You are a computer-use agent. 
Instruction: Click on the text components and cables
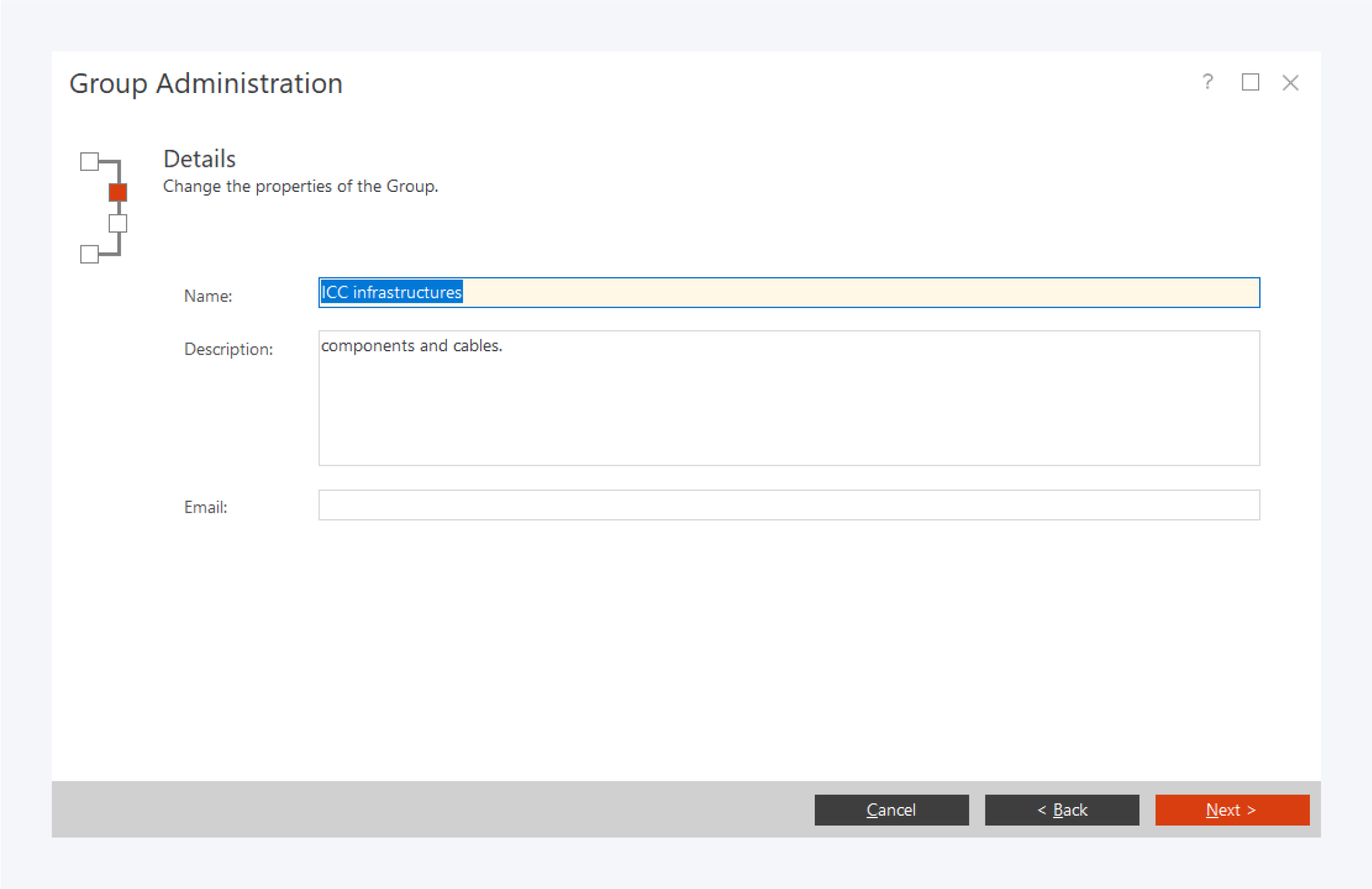pyautogui.click(x=411, y=346)
